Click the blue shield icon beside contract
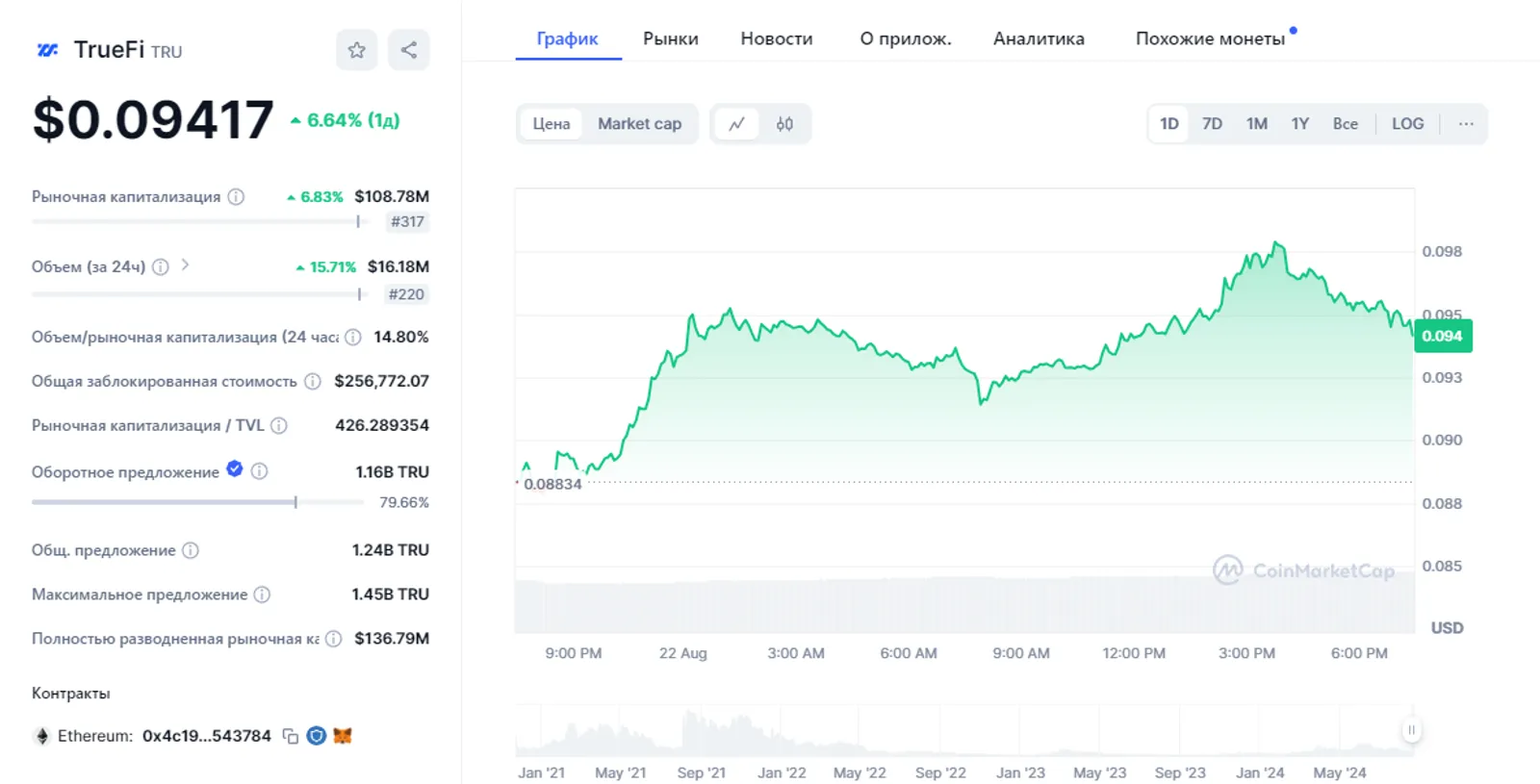Screen dimensions: 1540x784 click(316, 736)
